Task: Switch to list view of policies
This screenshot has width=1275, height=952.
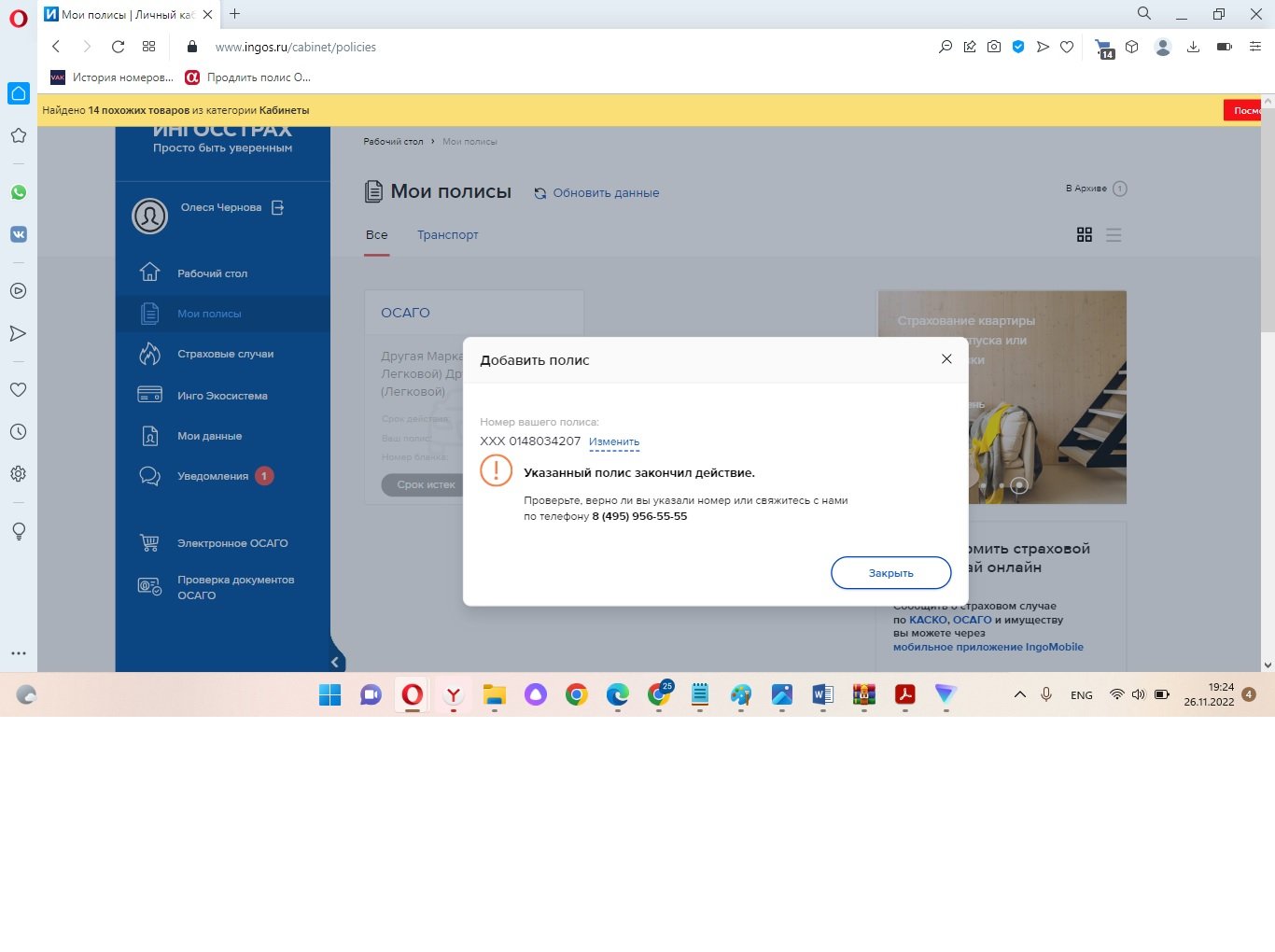Action: click(1114, 235)
